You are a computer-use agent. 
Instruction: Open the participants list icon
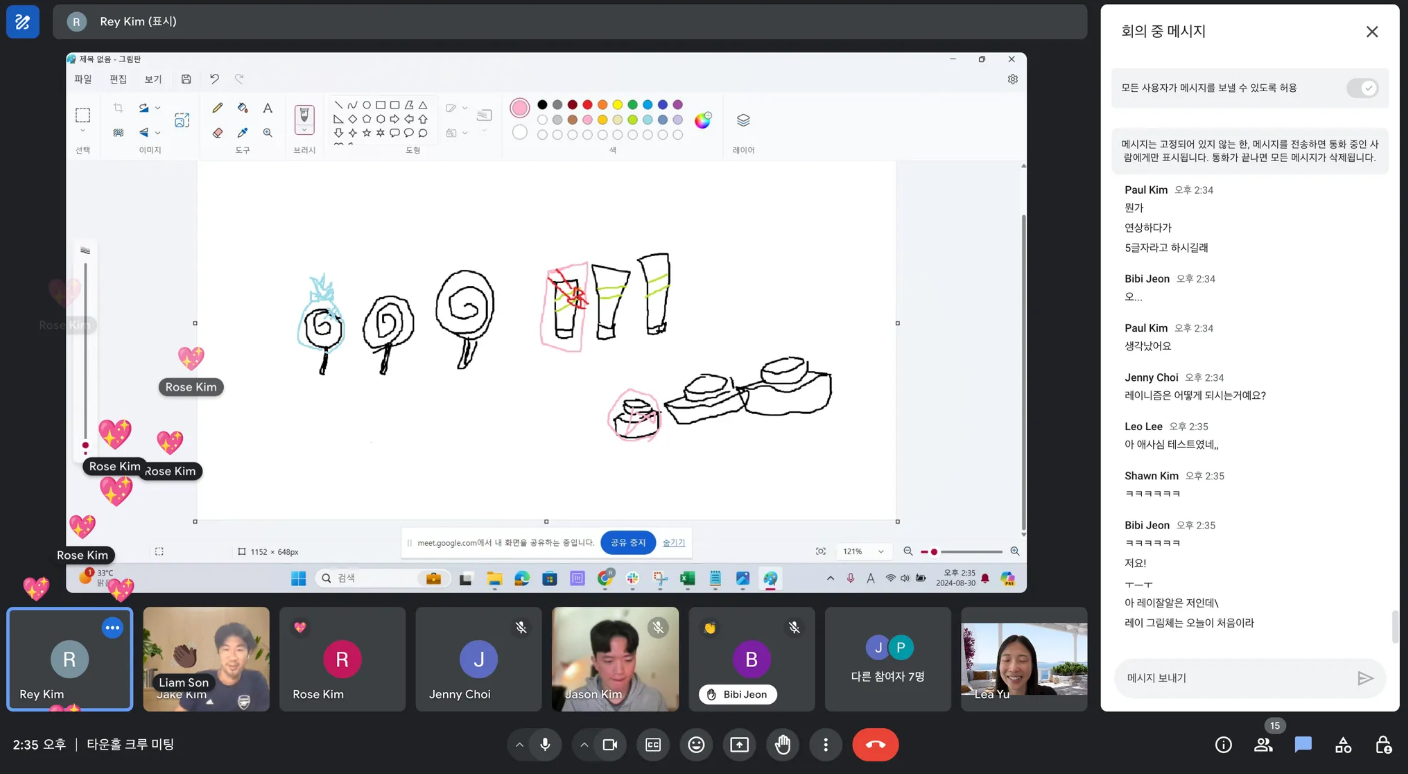tap(1263, 744)
